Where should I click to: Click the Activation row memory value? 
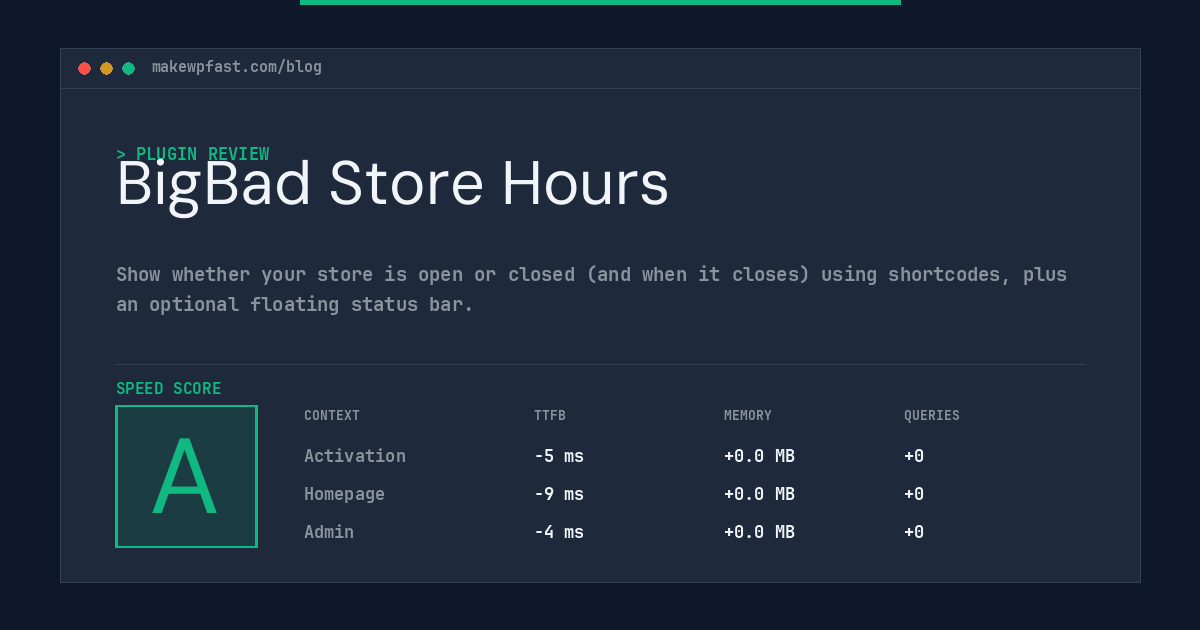pyautogui.click(x=759, y=456)
